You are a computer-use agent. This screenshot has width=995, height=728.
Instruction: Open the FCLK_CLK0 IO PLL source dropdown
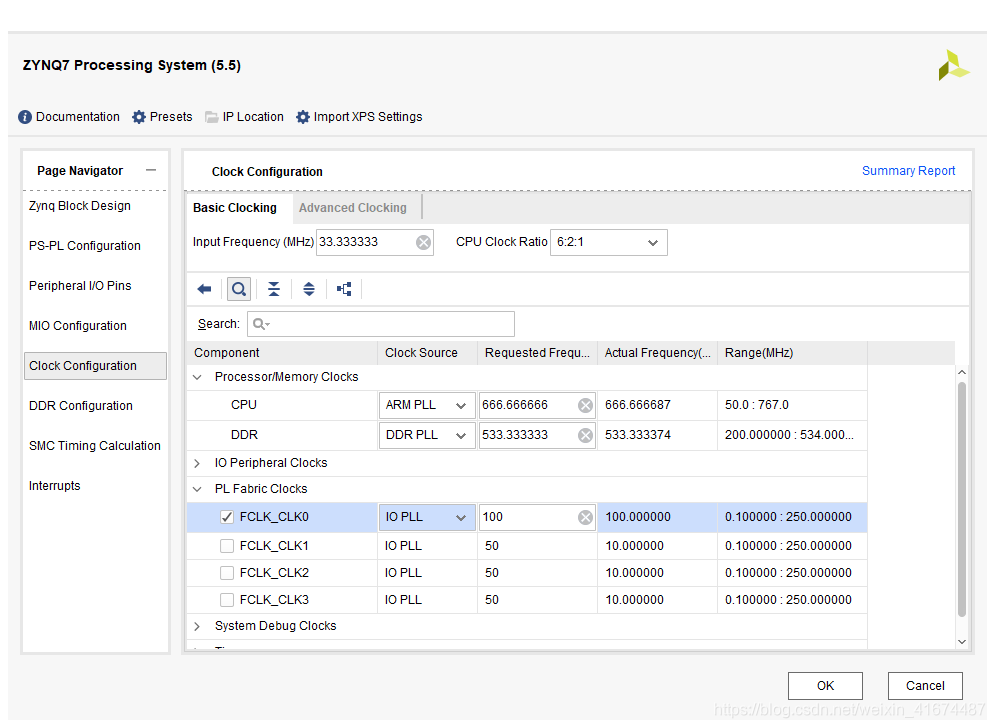(x=426, y=518)
